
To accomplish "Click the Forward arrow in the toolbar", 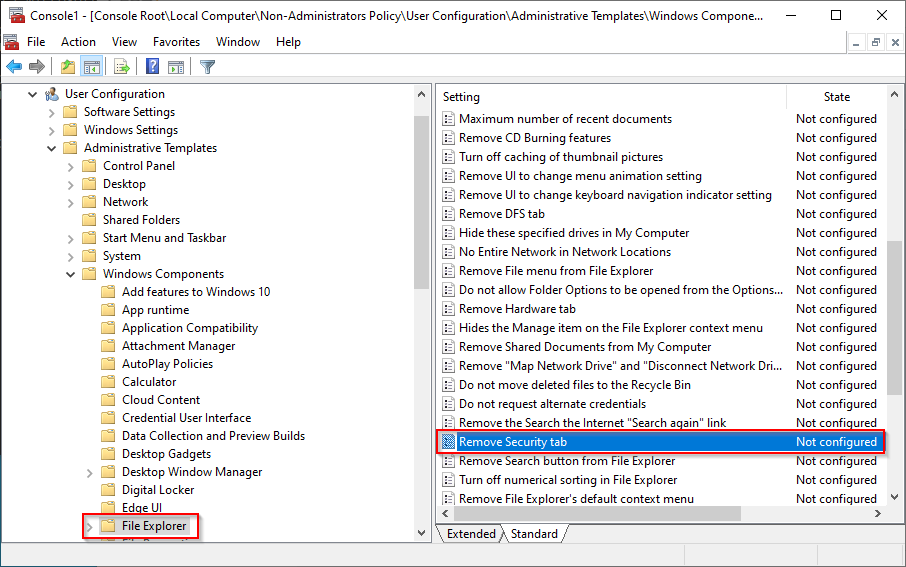I will [37, 67].
